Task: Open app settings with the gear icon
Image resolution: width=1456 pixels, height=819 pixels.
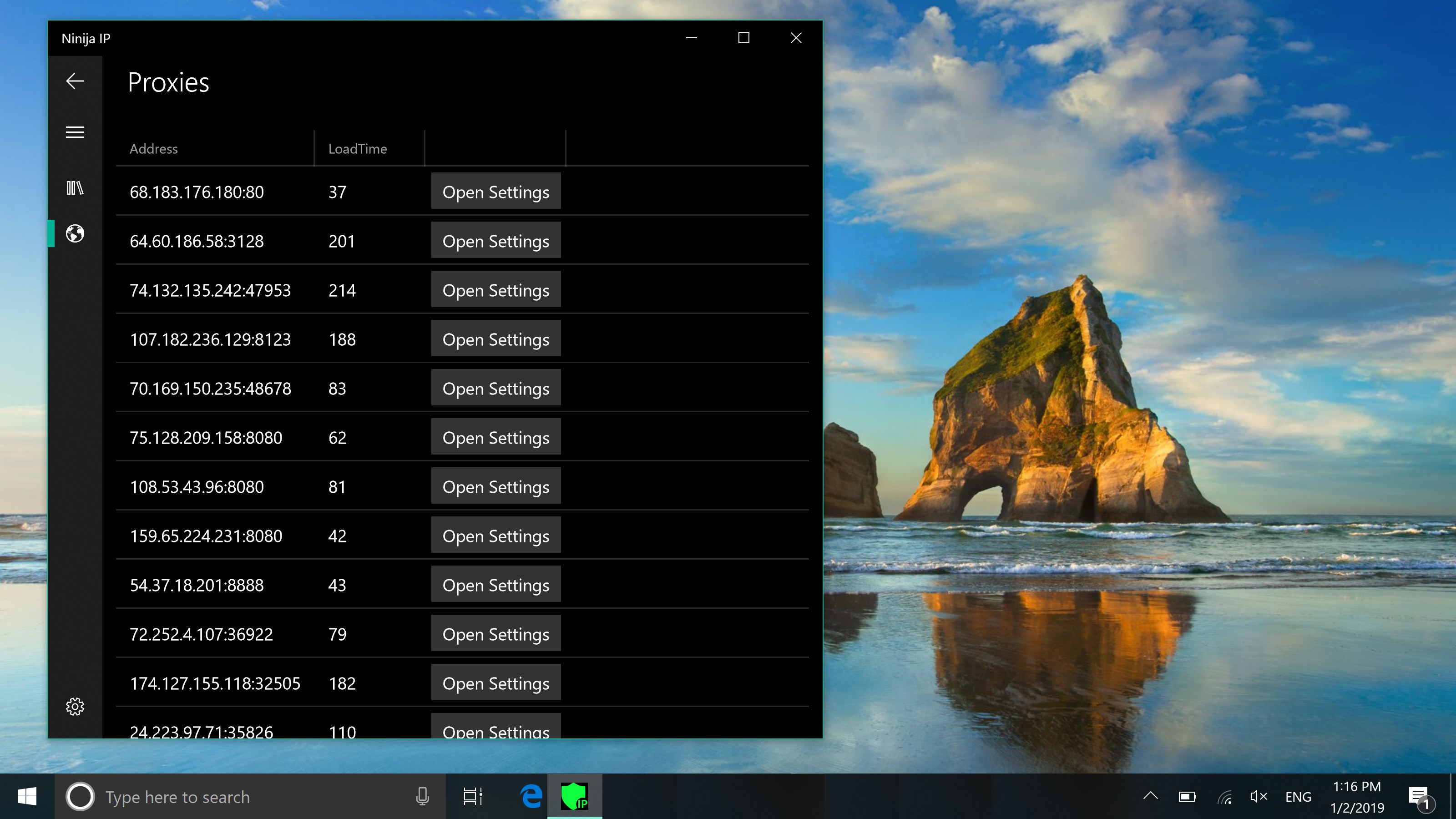Action: point(75,706)
